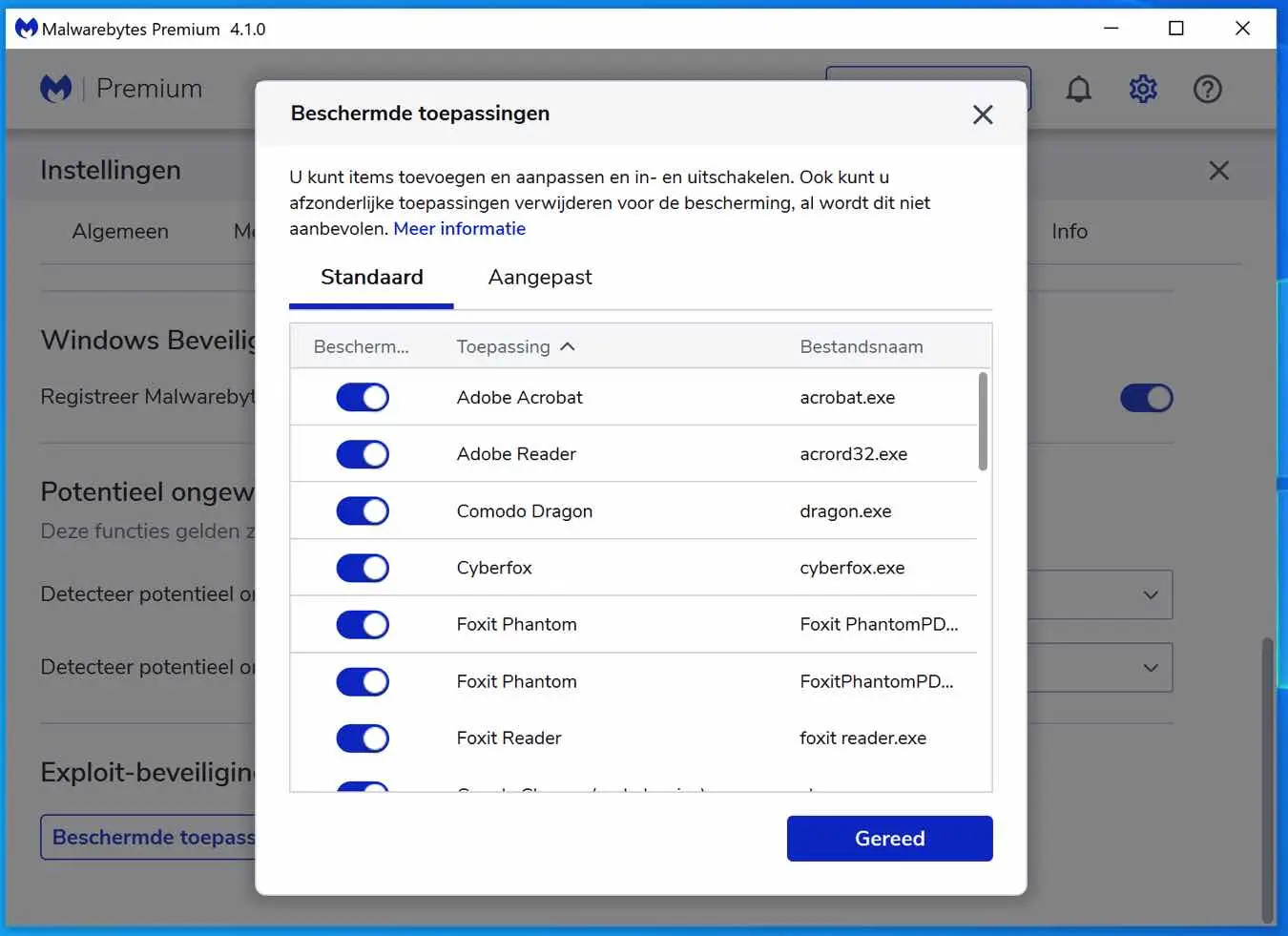Screen dimensions: 1288x936
Task: Click the Bescherm... column header
Action: [x=361, y=346]
